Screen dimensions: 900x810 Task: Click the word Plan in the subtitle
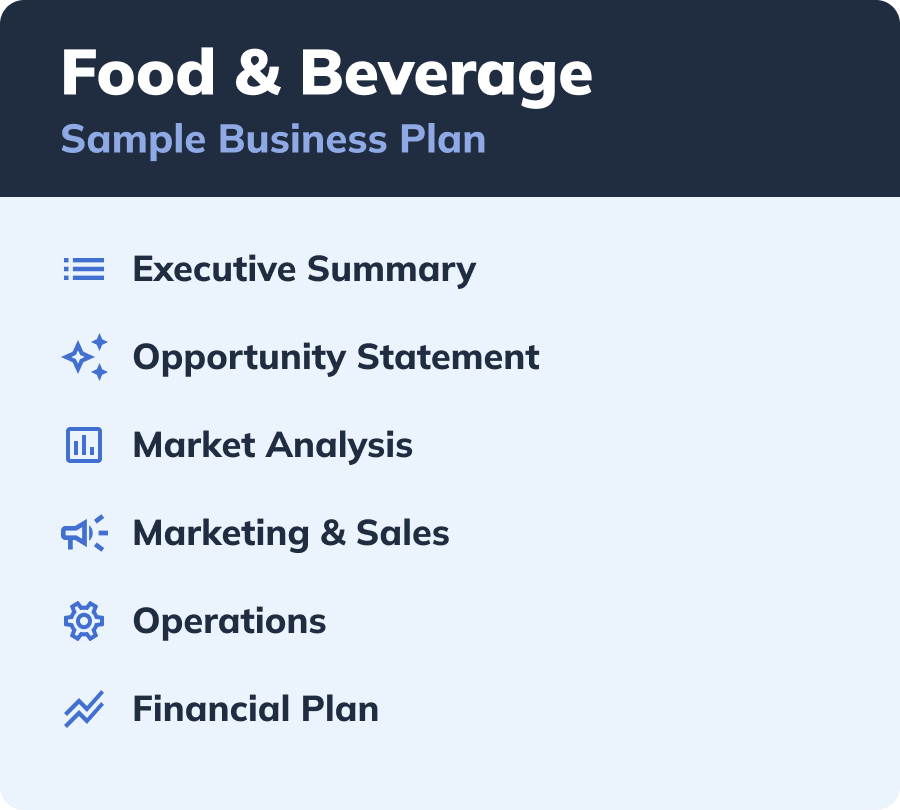(443, 139)
